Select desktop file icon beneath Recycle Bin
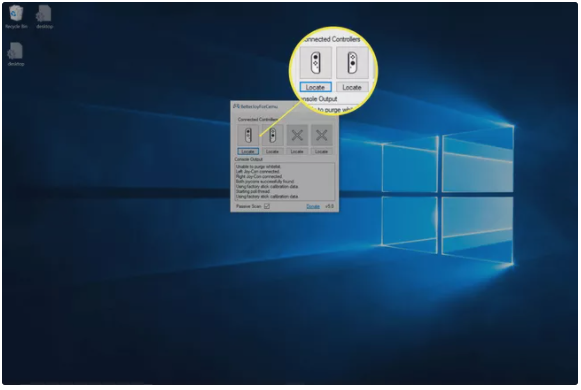The width and height of the screenshot is (581, 390). 16,54
